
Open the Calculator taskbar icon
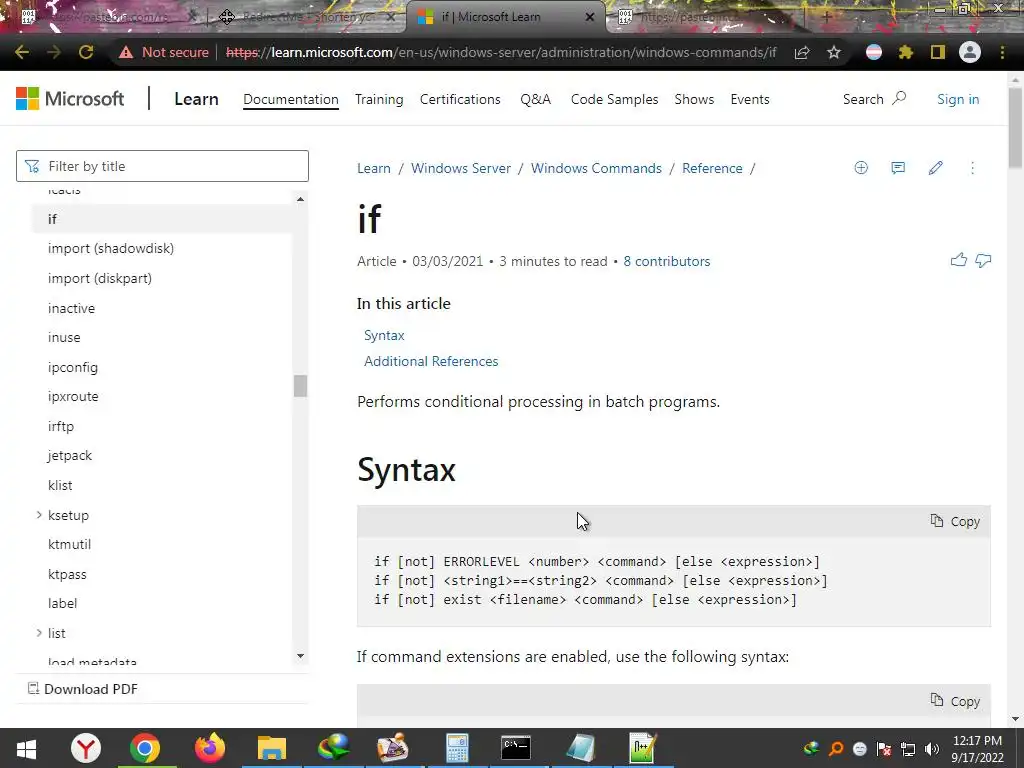[x=457, y=748]
